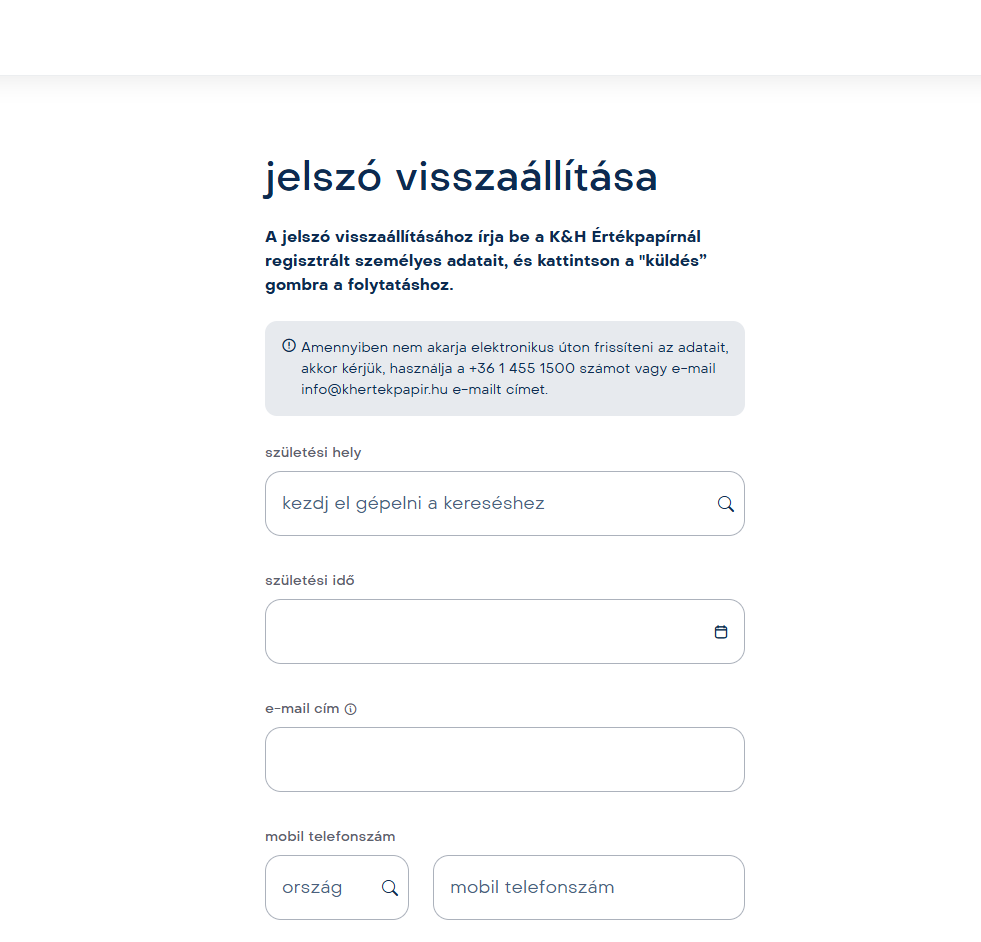Focus the születési hely search input

(x=490, y=504)
